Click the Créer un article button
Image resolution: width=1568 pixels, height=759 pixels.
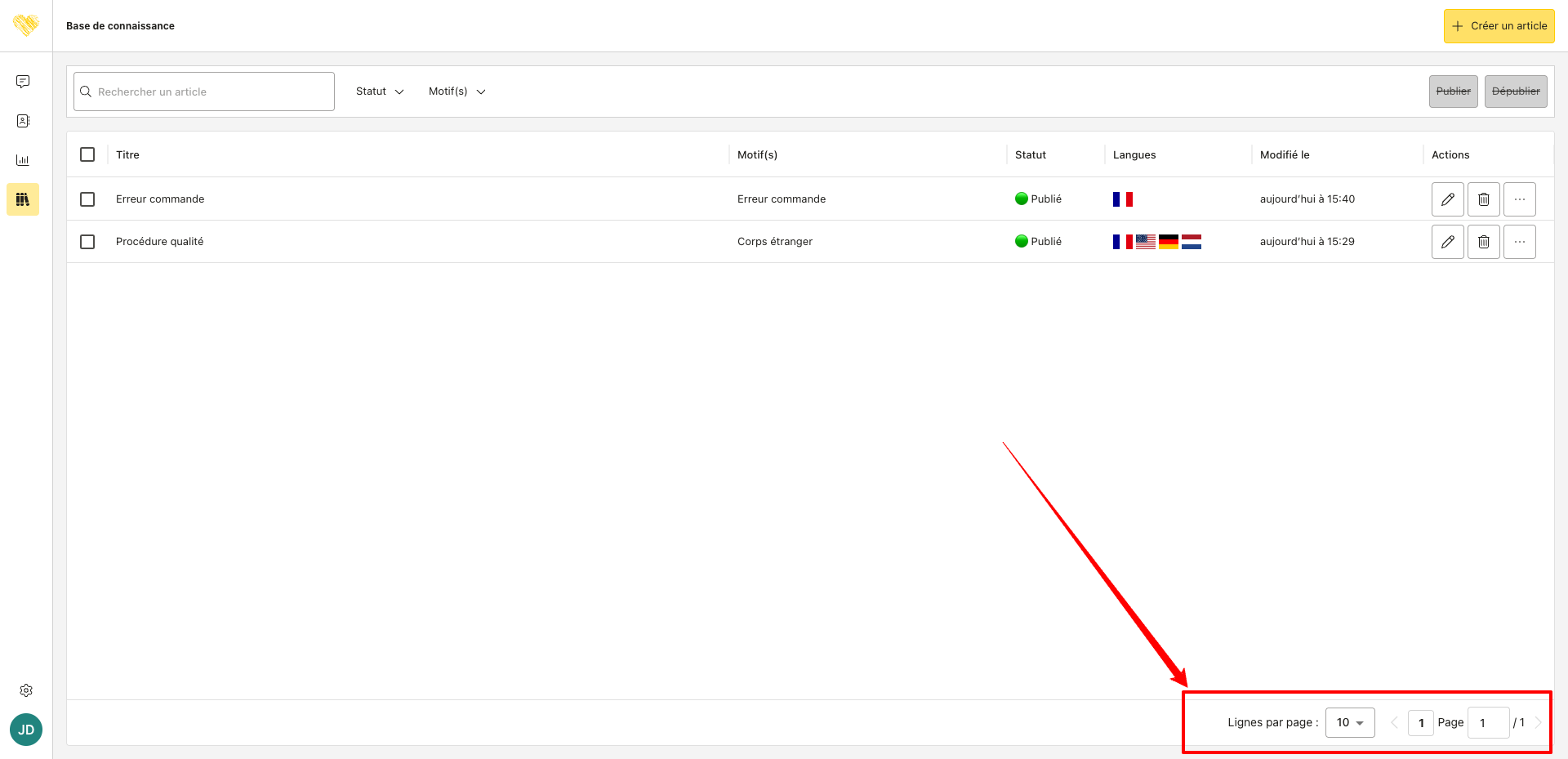click(1499, 26)
